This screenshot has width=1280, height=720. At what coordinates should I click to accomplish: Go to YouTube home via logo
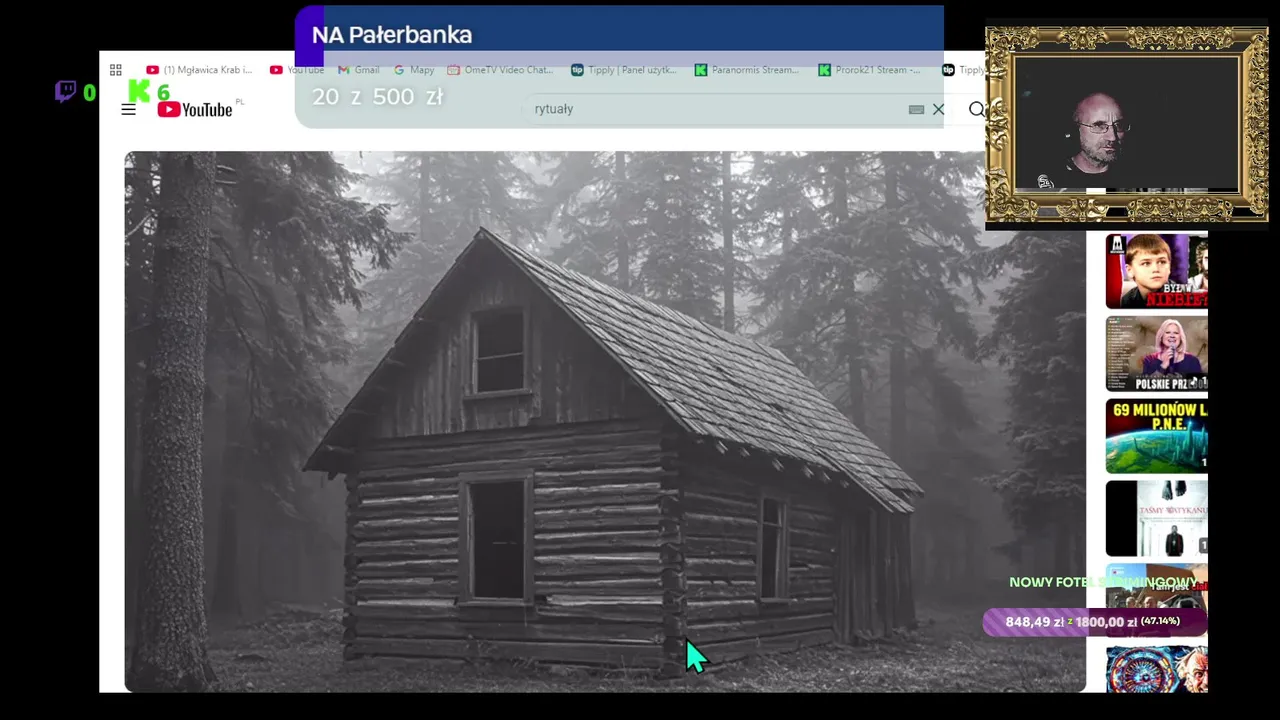(x=195, y=109)
